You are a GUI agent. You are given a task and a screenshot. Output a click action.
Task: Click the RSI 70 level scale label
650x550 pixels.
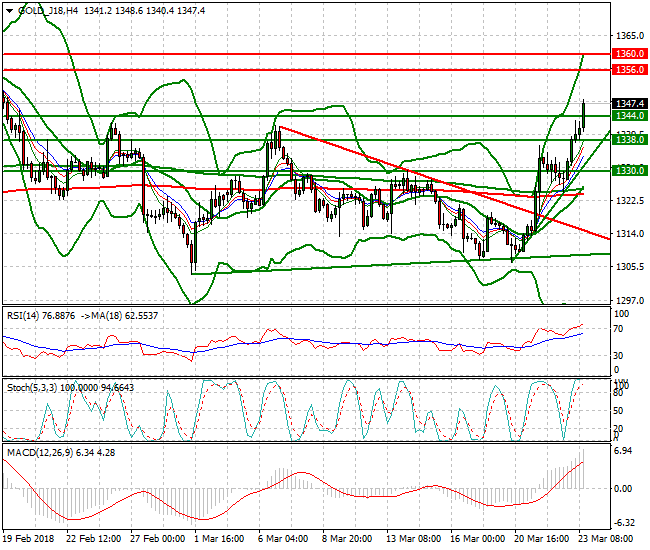point(618,329)
